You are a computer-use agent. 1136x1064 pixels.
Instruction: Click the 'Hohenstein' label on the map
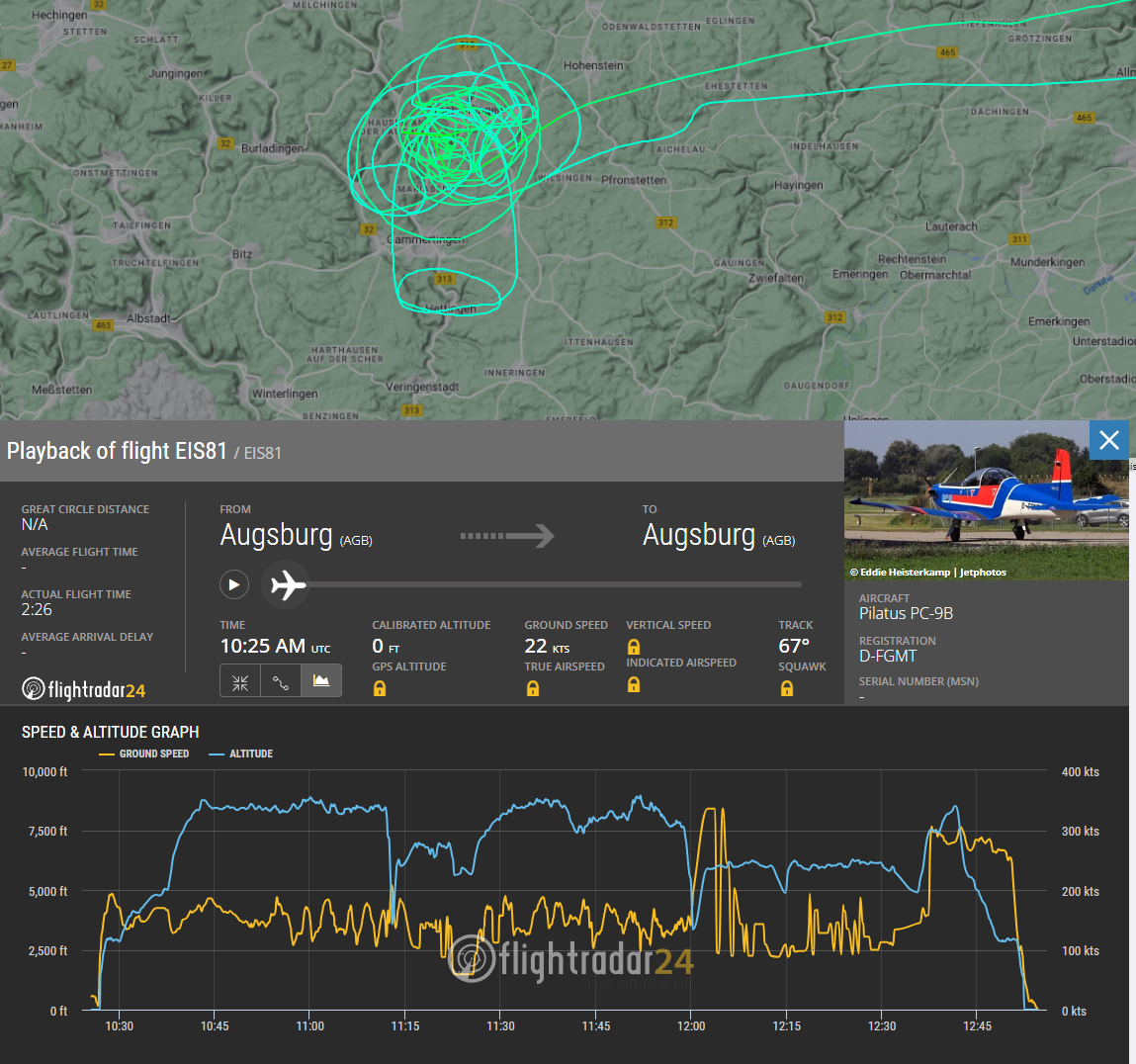coord(593,65)
